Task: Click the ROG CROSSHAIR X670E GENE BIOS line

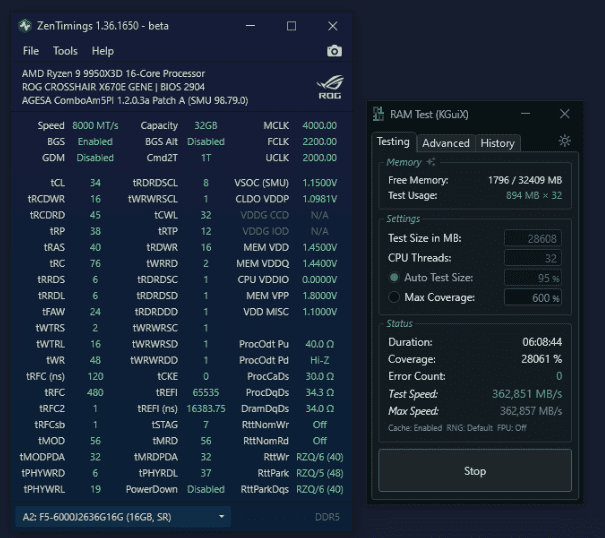Action: [x=113, y=87]
